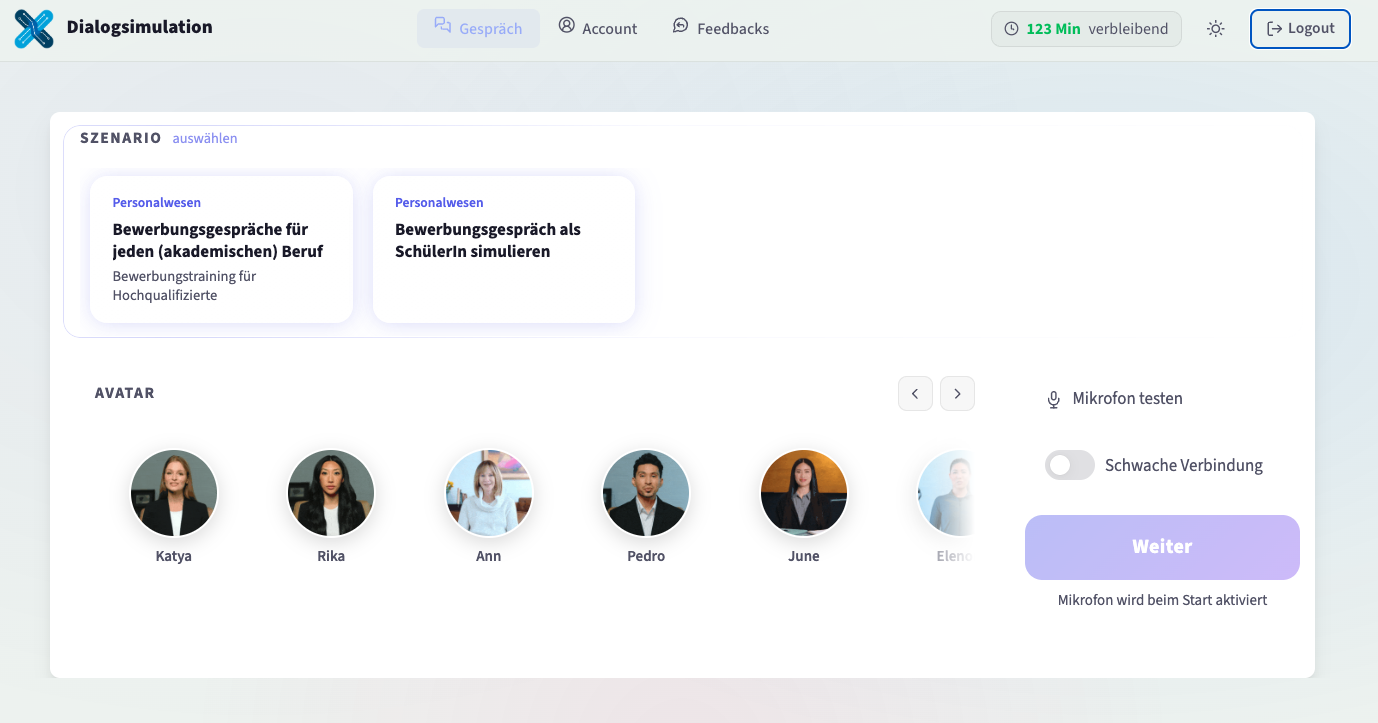
Task: Click the text Bewerbungstraining für Hochqualifizierte
Action: (184, 285)
